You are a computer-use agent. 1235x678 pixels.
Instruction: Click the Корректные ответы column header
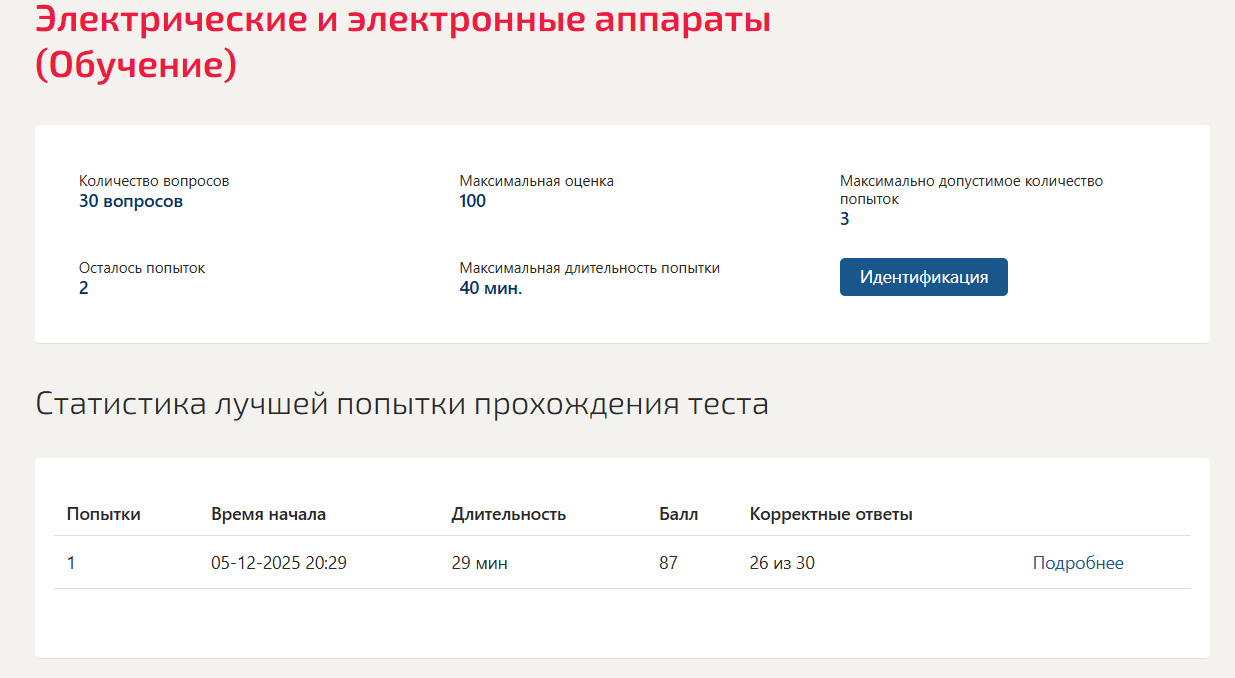pos(831,514)
